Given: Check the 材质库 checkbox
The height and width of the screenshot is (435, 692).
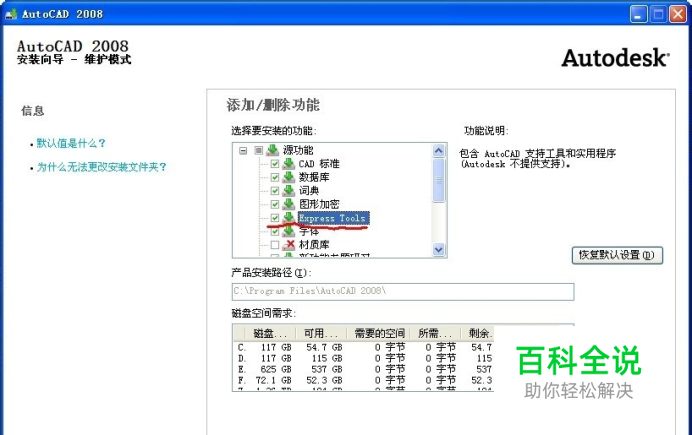Looking at the screenshot, I should (275, 244).
